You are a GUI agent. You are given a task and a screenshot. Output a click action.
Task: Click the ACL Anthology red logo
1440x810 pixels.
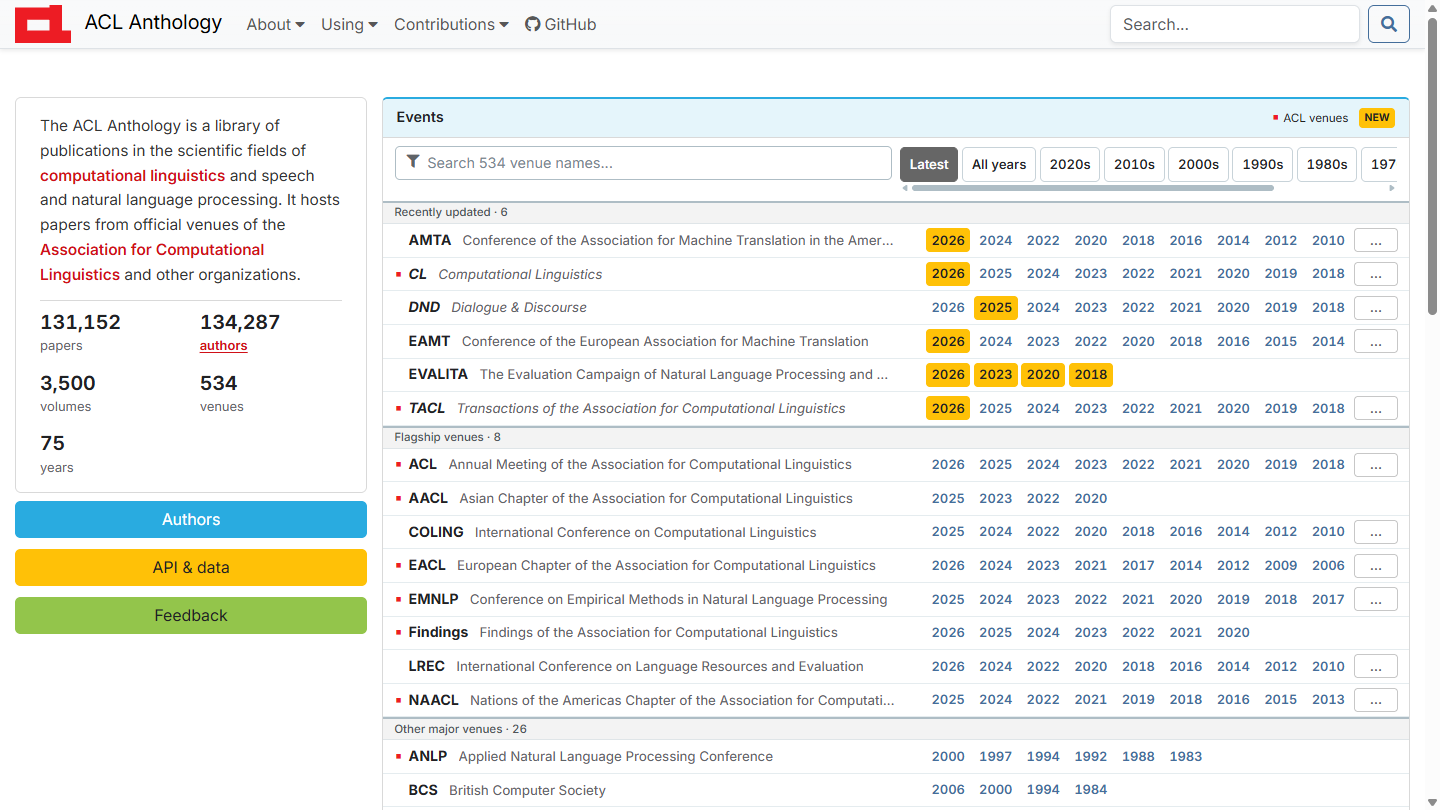[x=43, y=24]
